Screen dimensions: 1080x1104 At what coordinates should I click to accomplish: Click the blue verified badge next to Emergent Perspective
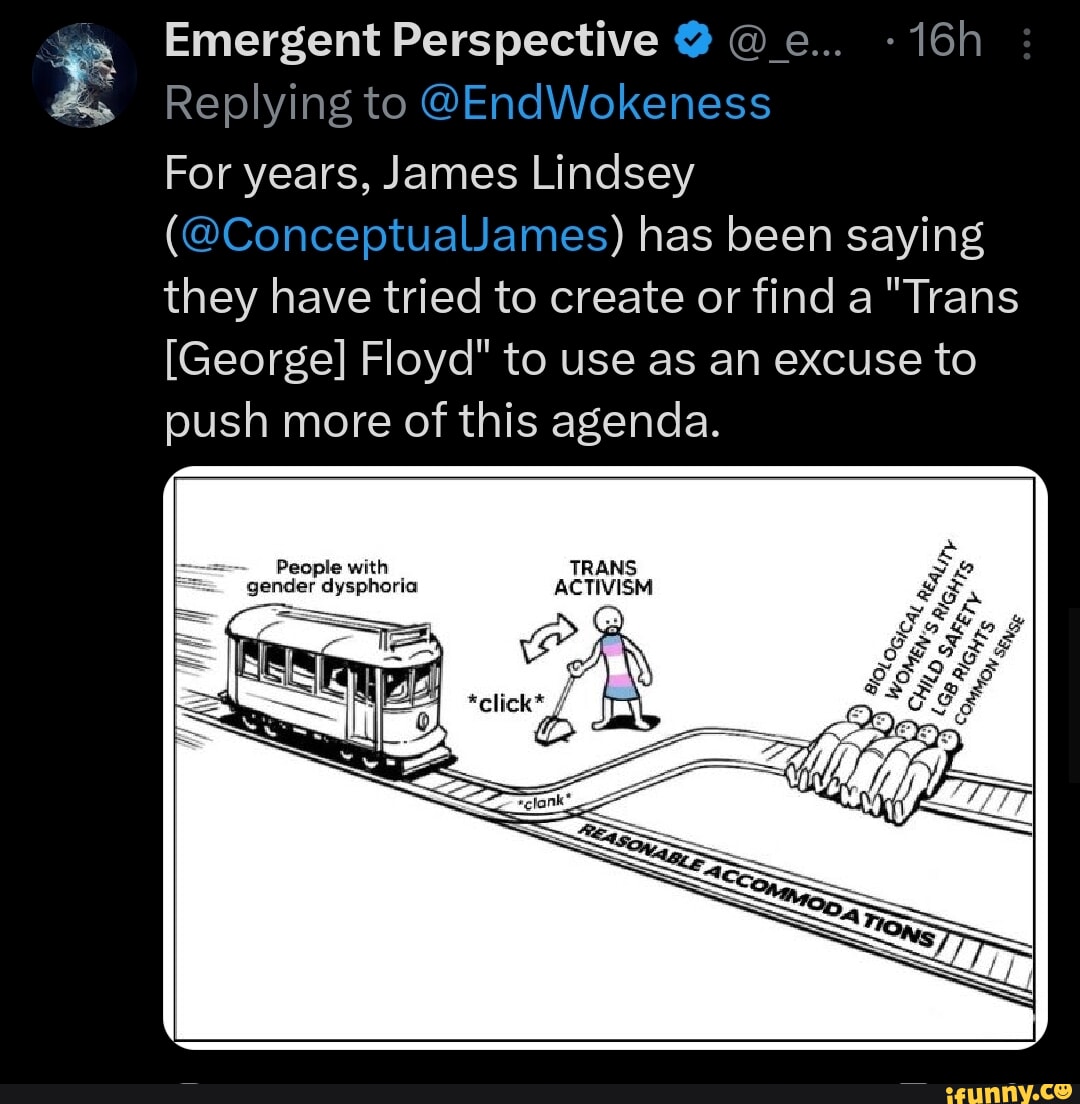[x=693, y=39]
